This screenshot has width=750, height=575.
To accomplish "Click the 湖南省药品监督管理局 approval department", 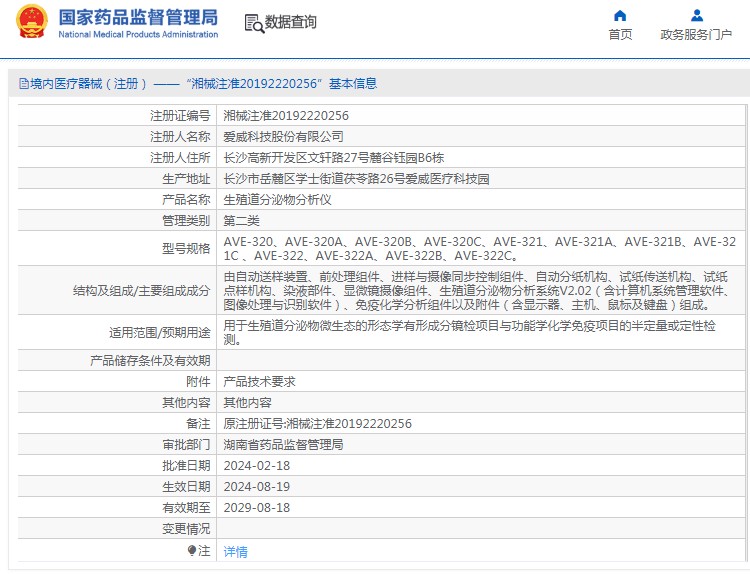I will [x=283, y=445].
